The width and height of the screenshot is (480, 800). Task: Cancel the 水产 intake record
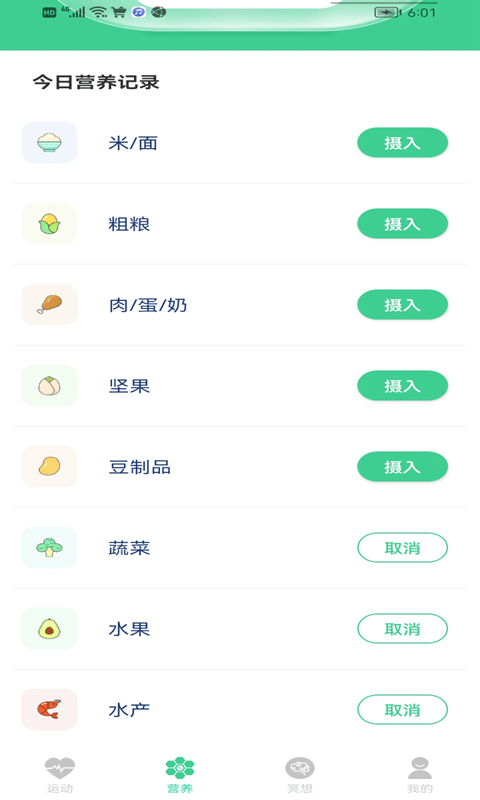[x=402, y=710]
